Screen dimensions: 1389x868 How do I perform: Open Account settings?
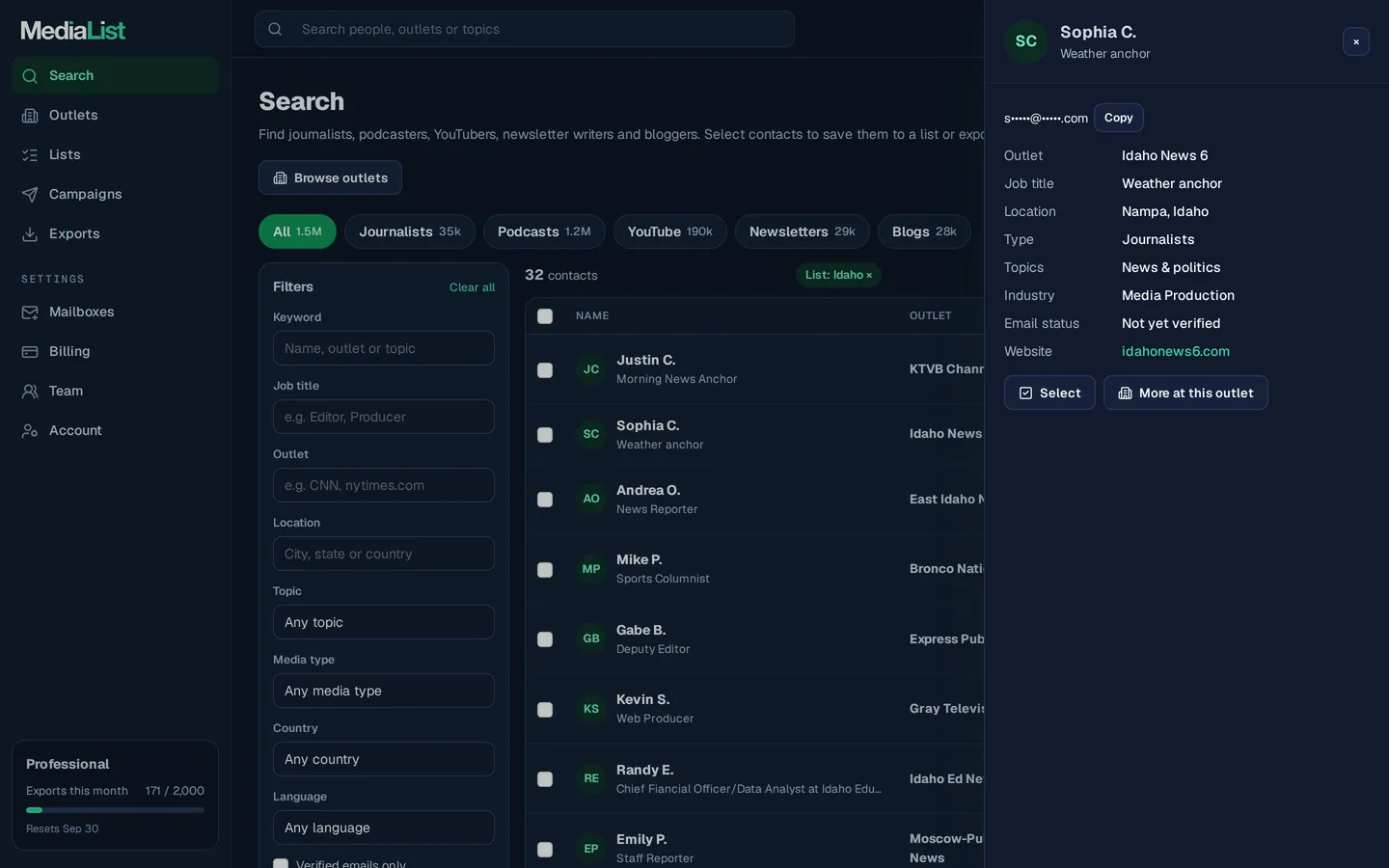tap(115, 430)
